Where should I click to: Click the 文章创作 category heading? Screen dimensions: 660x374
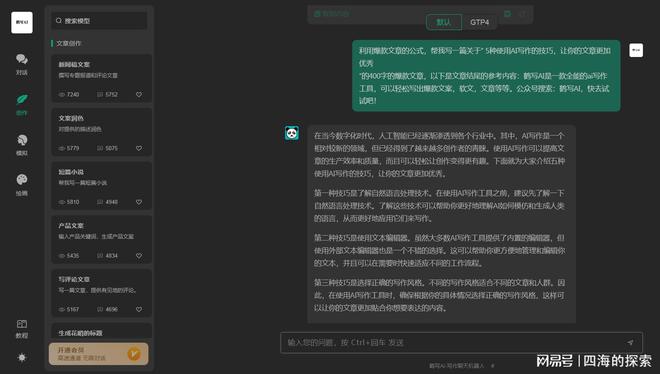[x=69, y=43]
